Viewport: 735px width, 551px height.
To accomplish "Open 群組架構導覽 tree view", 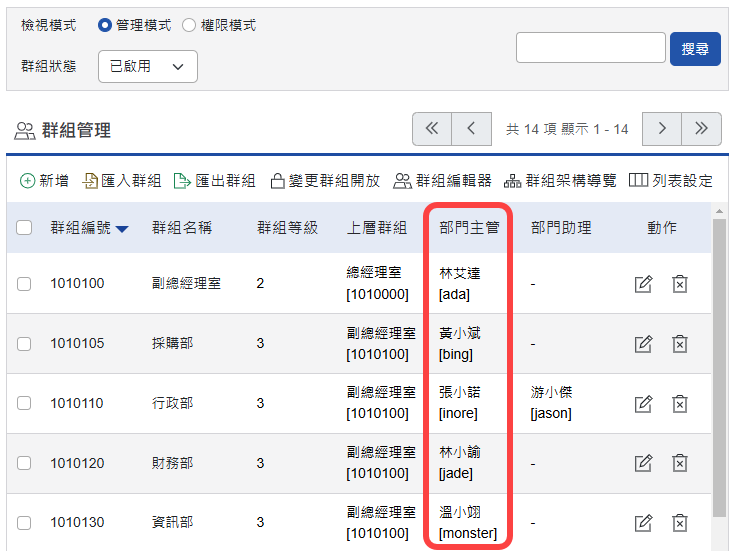I will tap(560, 181).
